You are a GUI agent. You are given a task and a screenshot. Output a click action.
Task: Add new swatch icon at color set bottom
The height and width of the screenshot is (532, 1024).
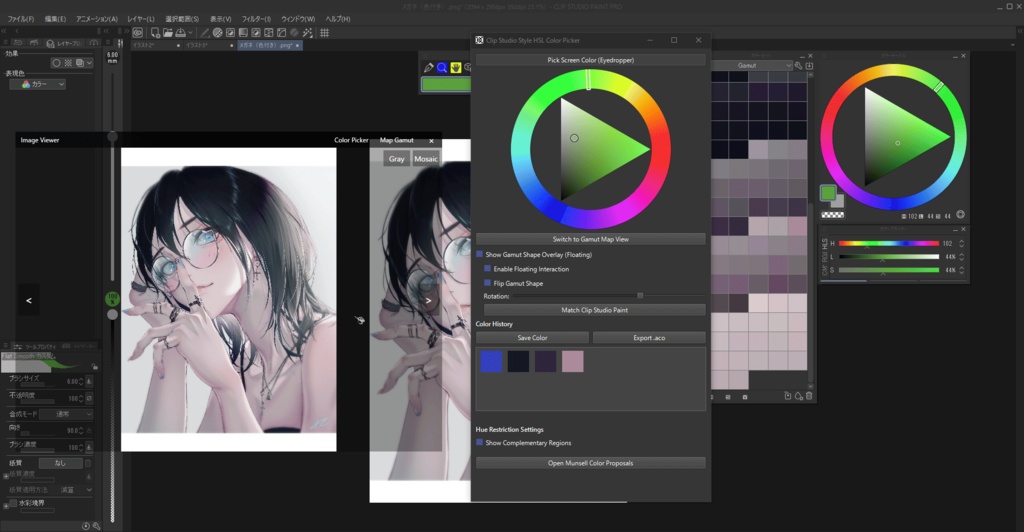(788, 396)
